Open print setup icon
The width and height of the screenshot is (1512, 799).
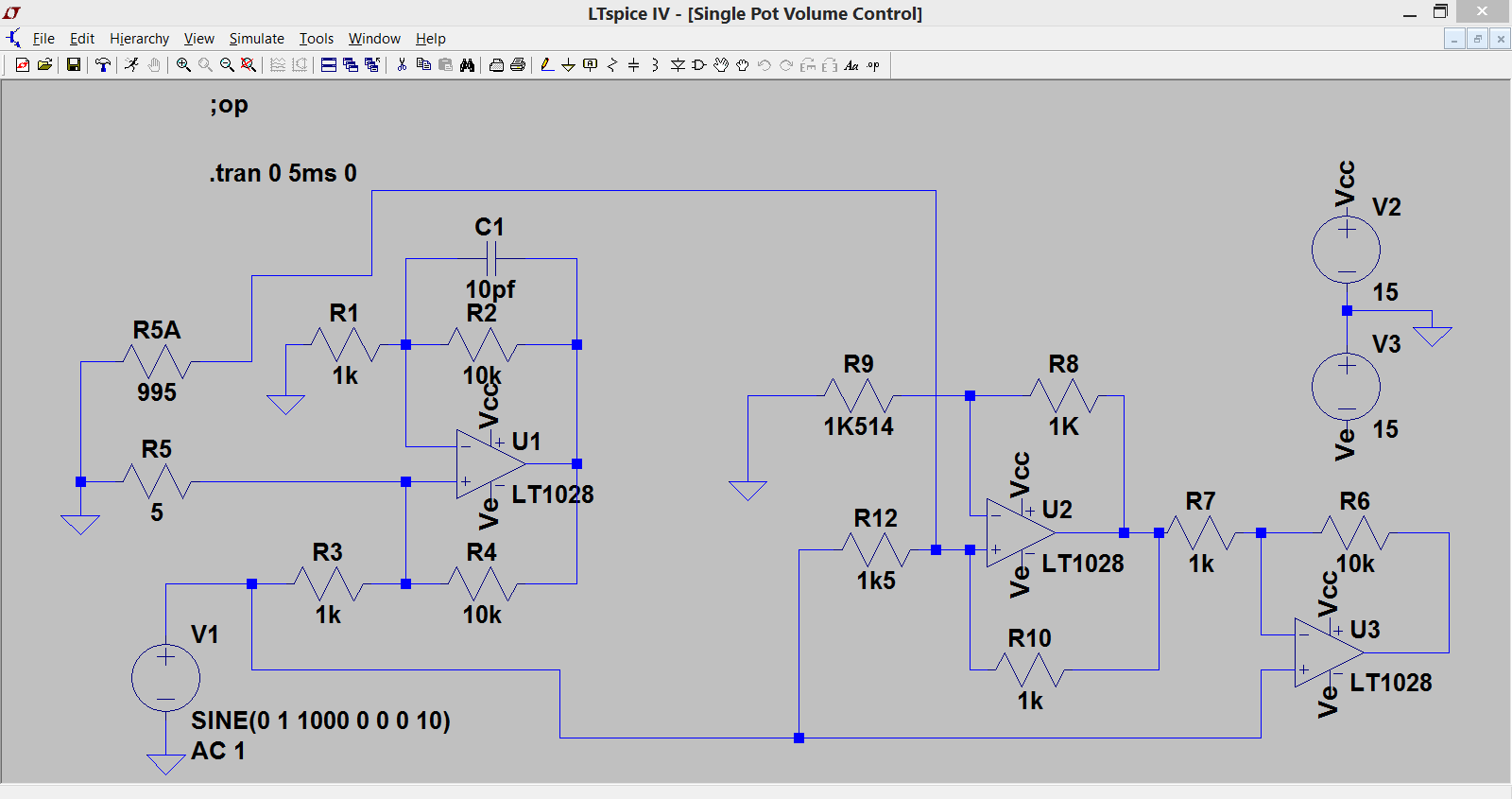(x=496, y=65)
